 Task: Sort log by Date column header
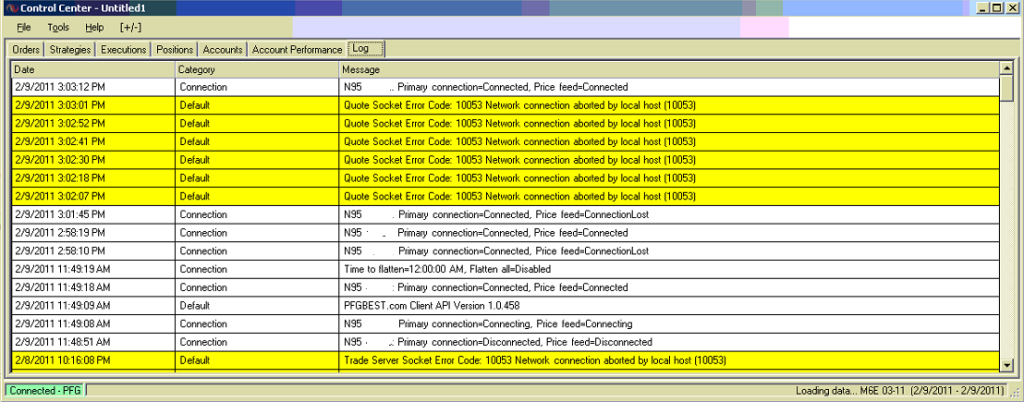(92, 70)
